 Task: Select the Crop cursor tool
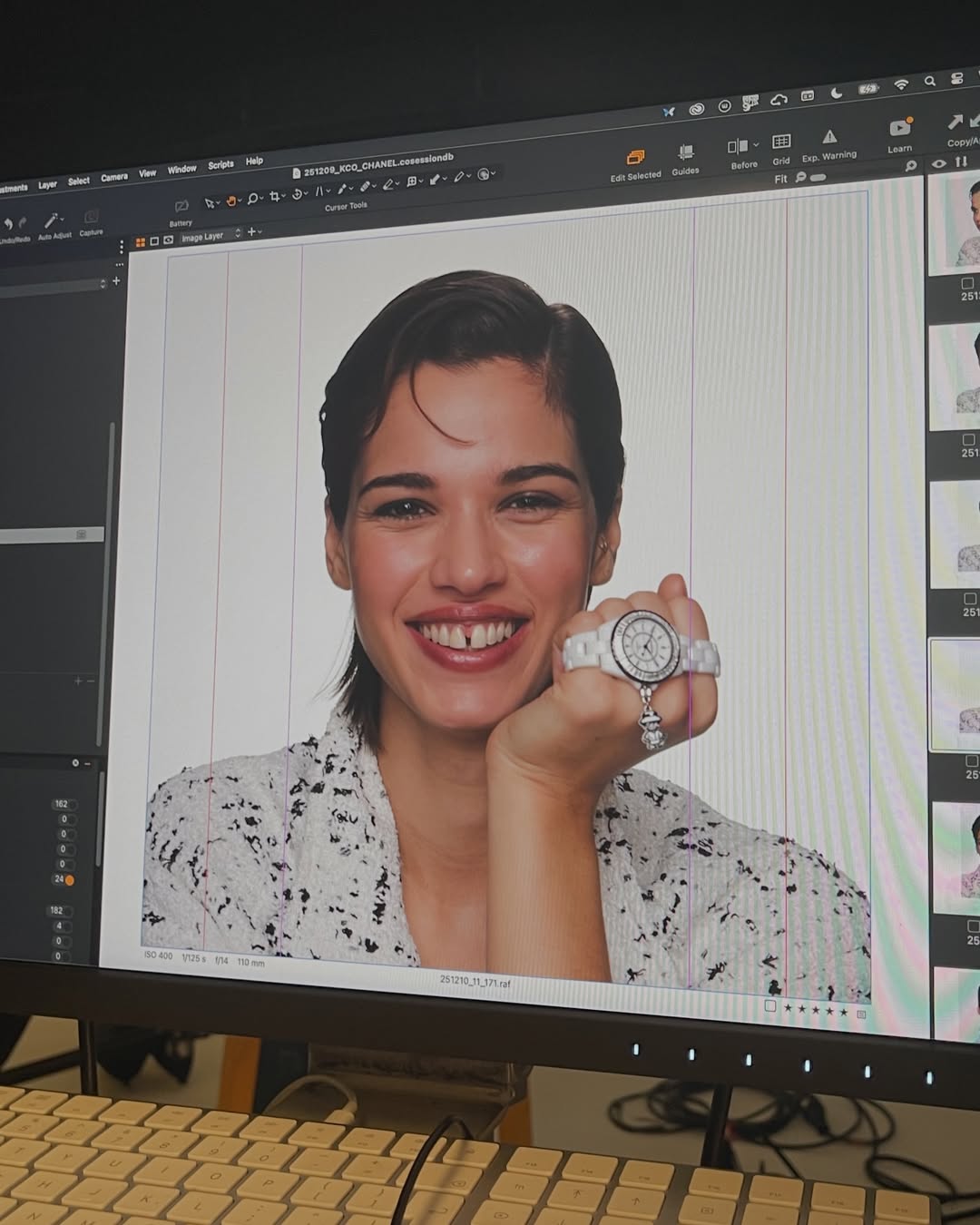pyautogui.click(x=274, y=197)
